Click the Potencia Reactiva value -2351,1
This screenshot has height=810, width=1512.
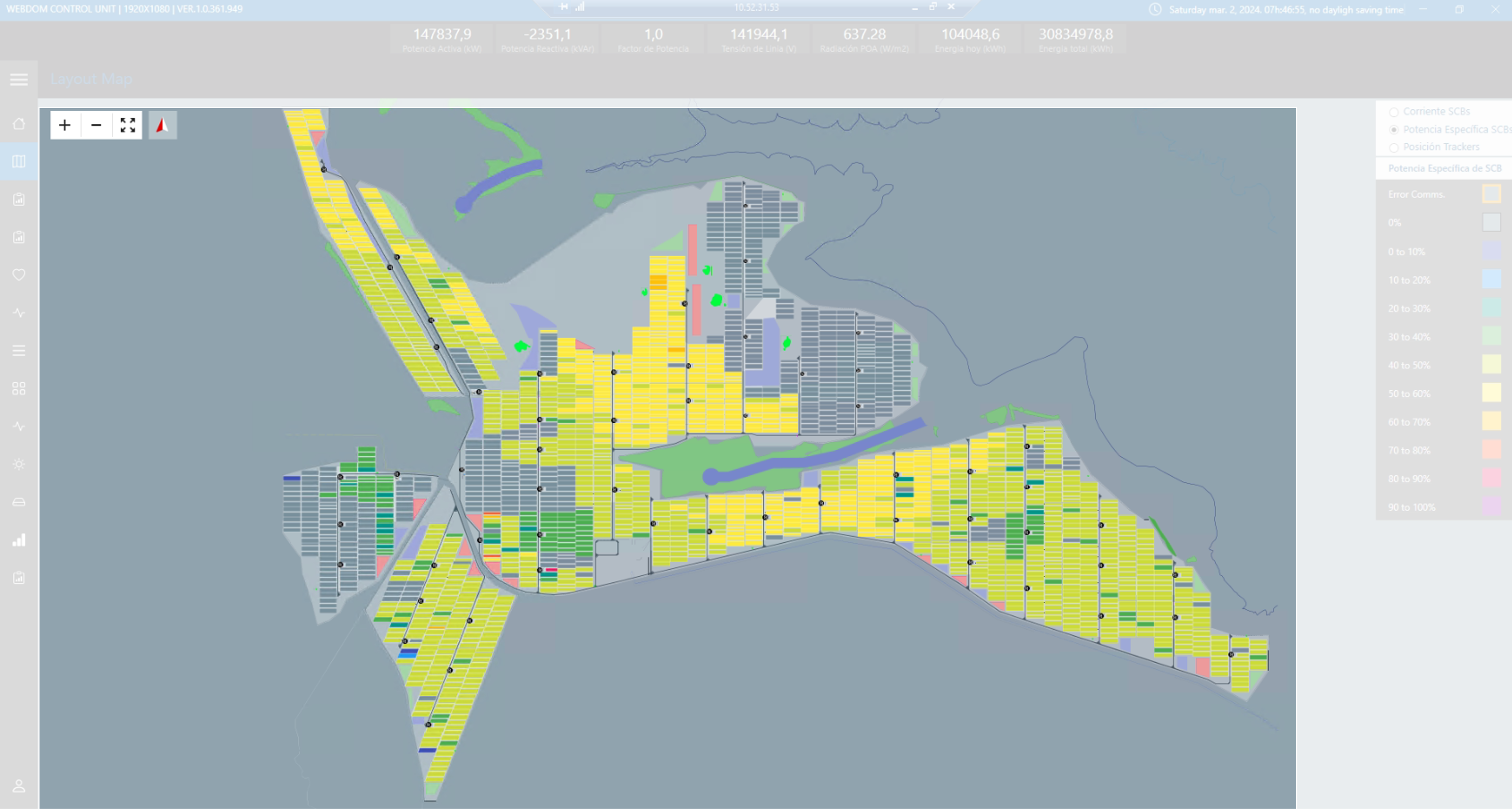point(547,35)
